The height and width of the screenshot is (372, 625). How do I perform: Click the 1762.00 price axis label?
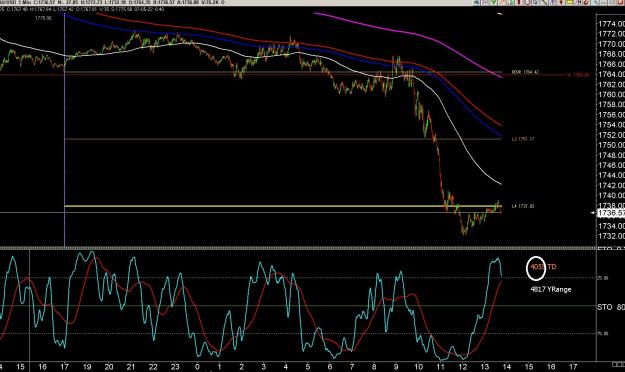click(611, 85)
